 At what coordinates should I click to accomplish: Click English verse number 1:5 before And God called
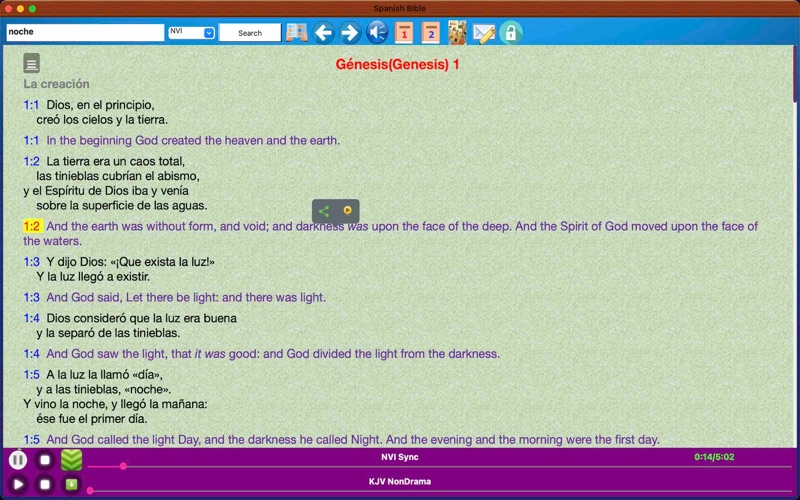point(31,439)
